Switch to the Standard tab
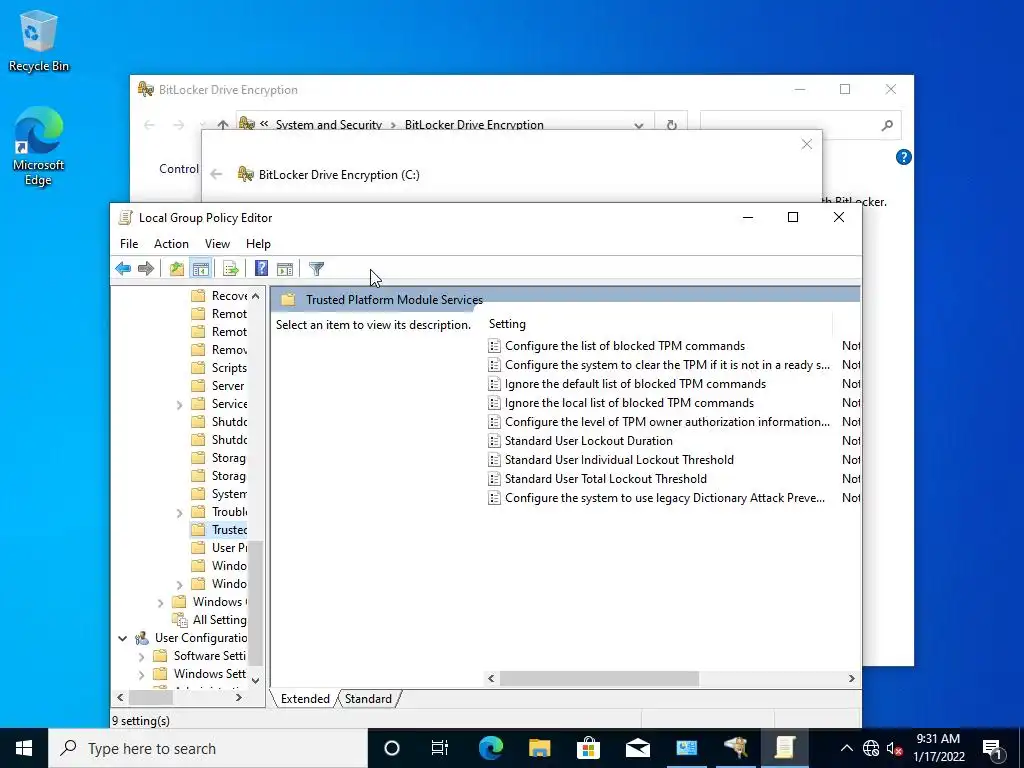The image size is (1024, 768). pyautogui.click(x=368, y=699)
